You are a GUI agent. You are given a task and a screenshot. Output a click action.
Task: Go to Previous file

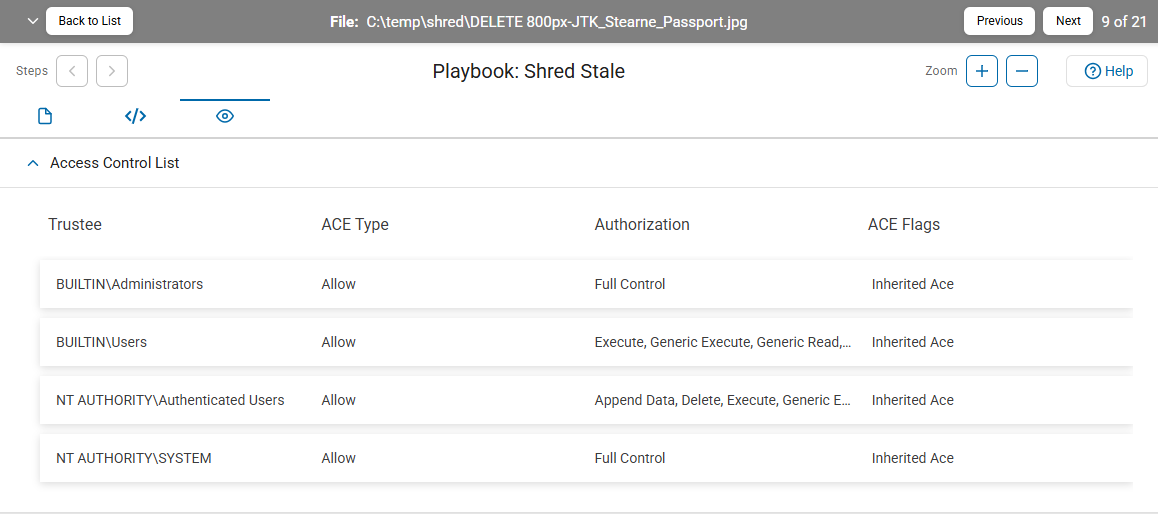click(999, 21)
